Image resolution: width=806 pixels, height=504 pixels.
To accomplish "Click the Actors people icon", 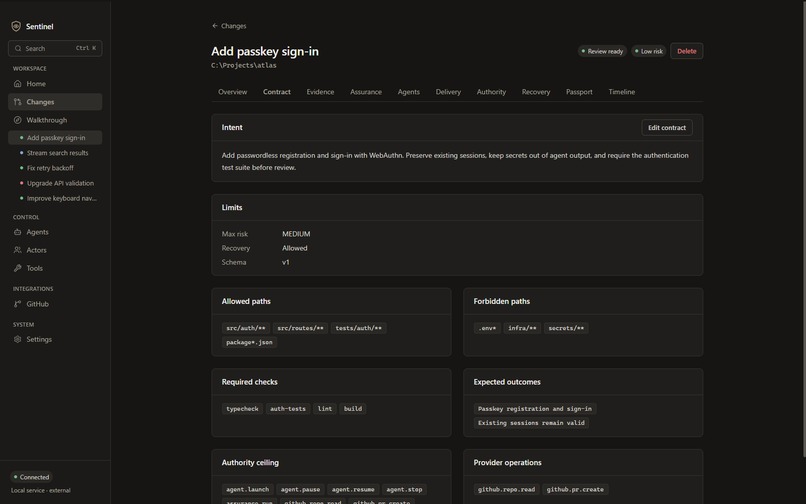I will pos(17,250).
